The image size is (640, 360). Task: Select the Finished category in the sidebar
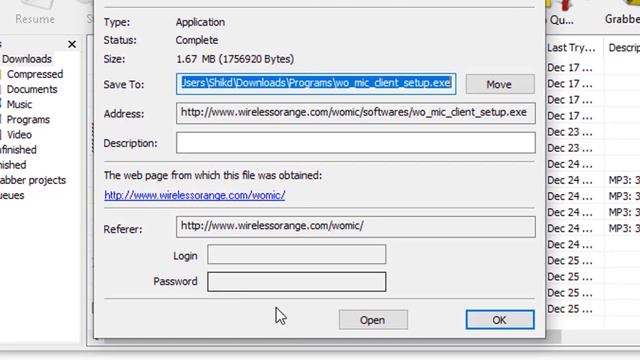13,165
